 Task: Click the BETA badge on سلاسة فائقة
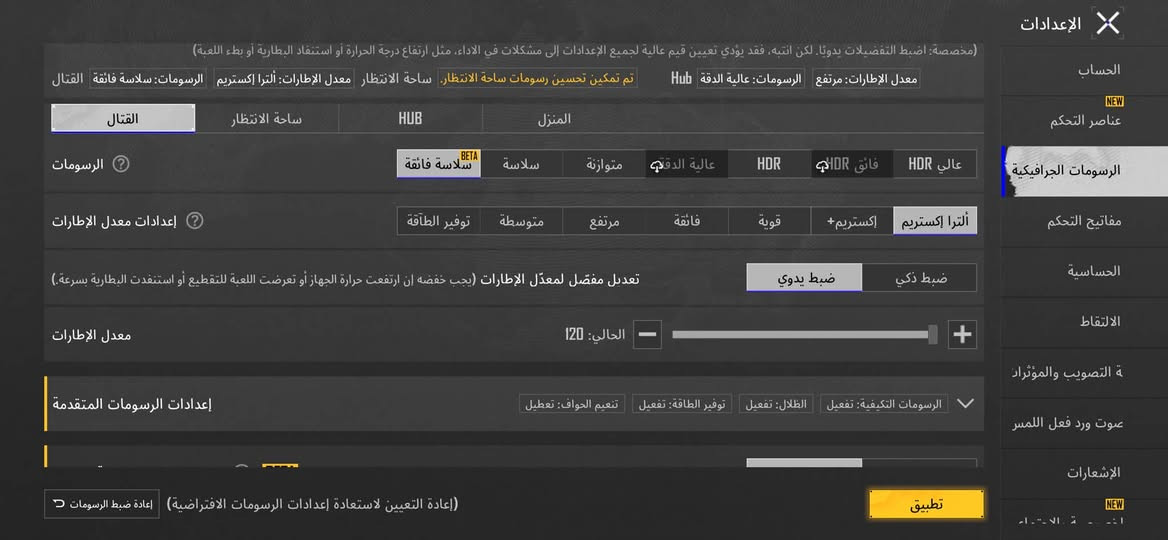[469, 156]
